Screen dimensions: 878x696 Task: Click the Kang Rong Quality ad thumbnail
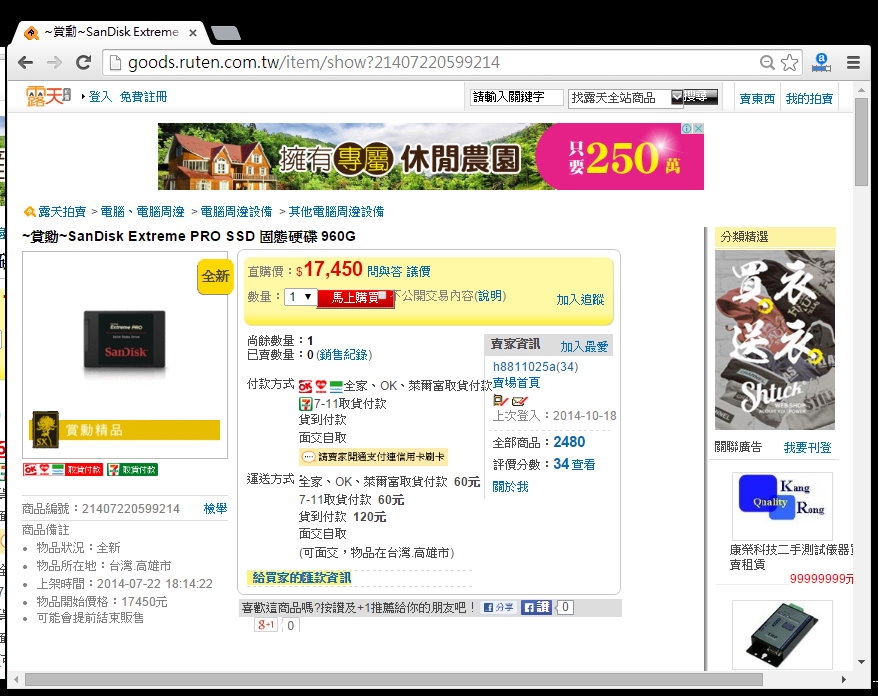[x=782, y=506]
